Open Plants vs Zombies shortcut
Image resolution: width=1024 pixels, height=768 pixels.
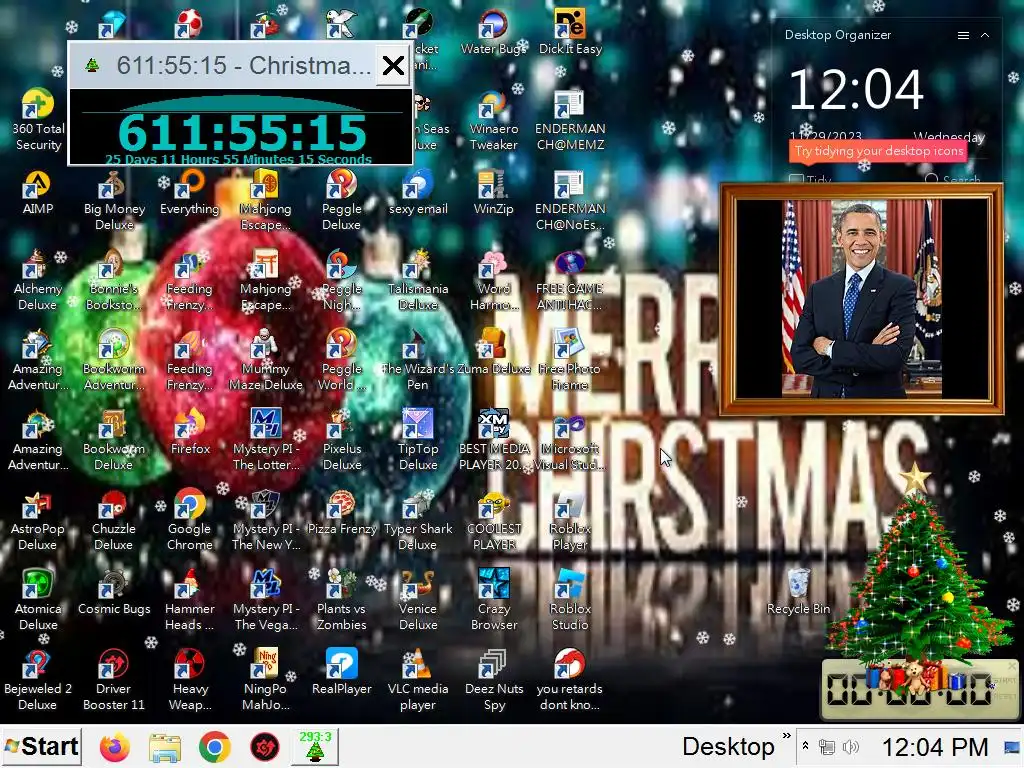(x=342, y=600)
